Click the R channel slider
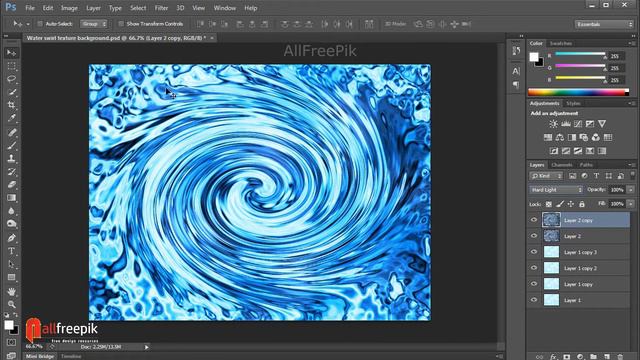This screenshot has width=640, height=360. point(580,54)
